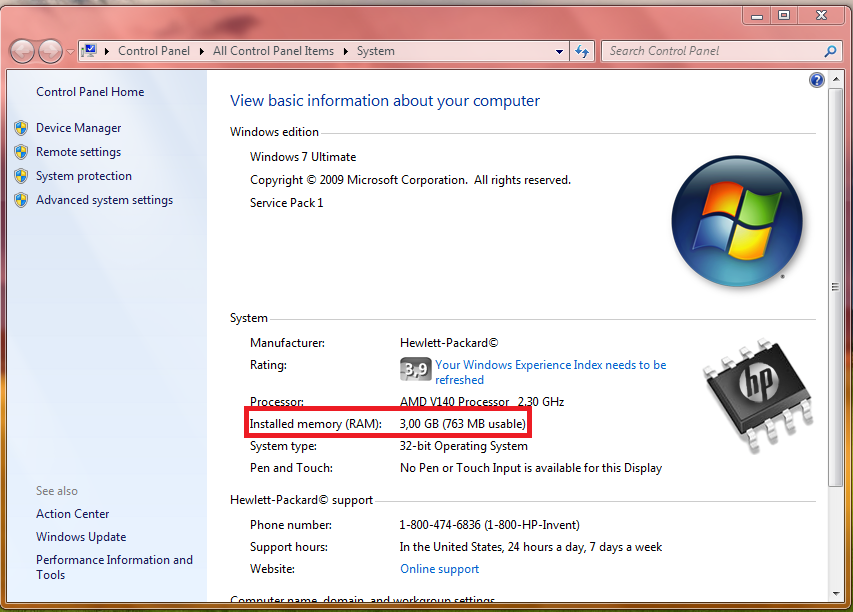Click the magnifier search icon

[x=830, y=51]
